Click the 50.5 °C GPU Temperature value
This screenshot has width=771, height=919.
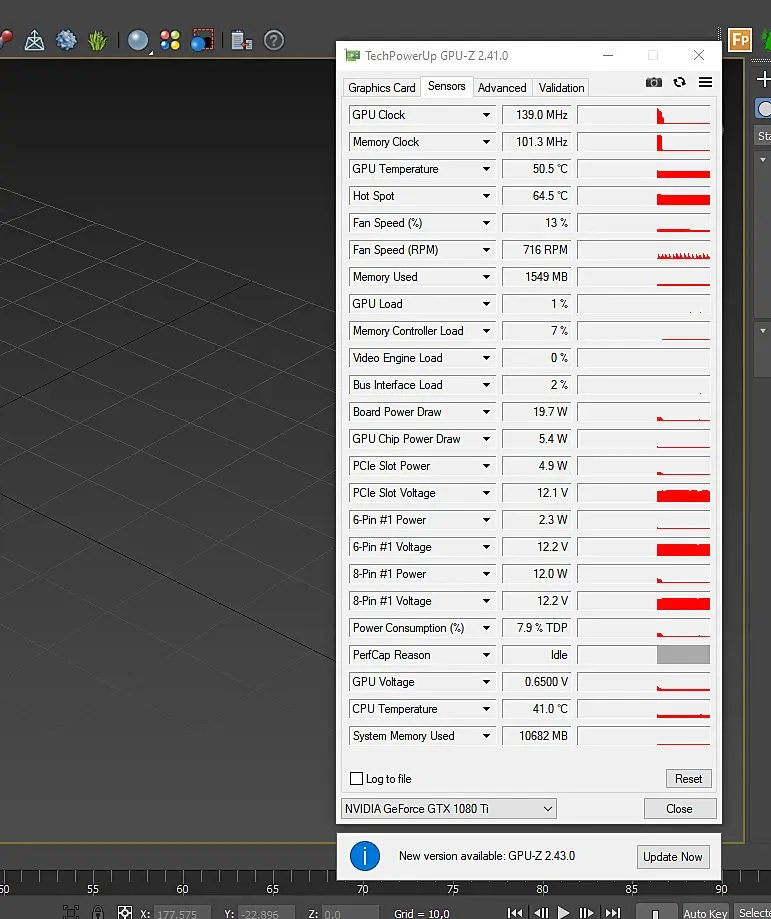click(536, 169)
